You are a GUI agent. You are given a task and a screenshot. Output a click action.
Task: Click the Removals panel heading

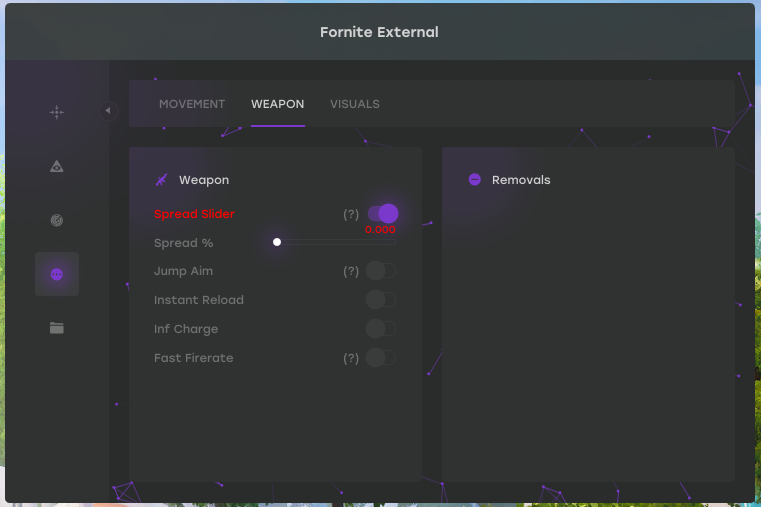(x=521, y=180)
